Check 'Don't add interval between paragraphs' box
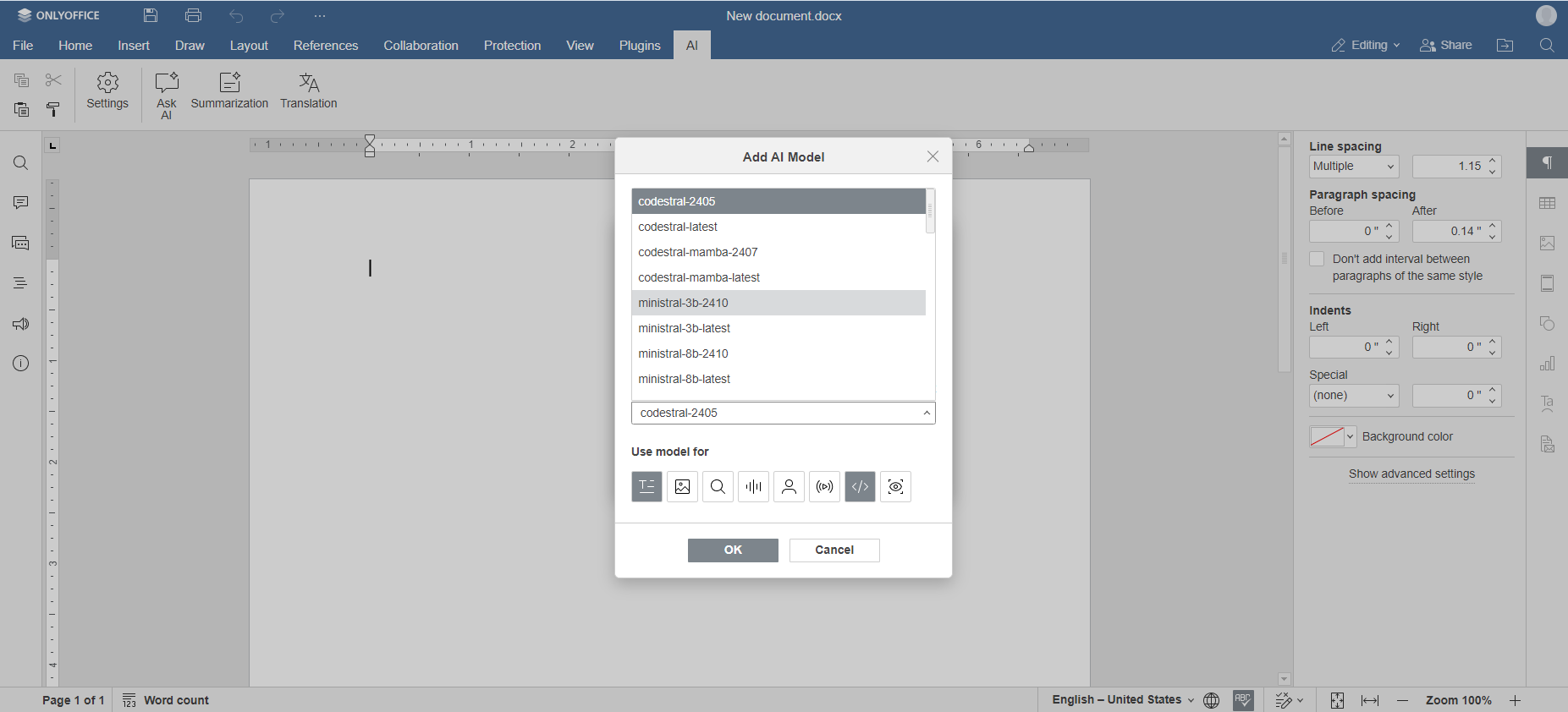The height and width of the screenshot is (712, 1568). click(1317, 260)
